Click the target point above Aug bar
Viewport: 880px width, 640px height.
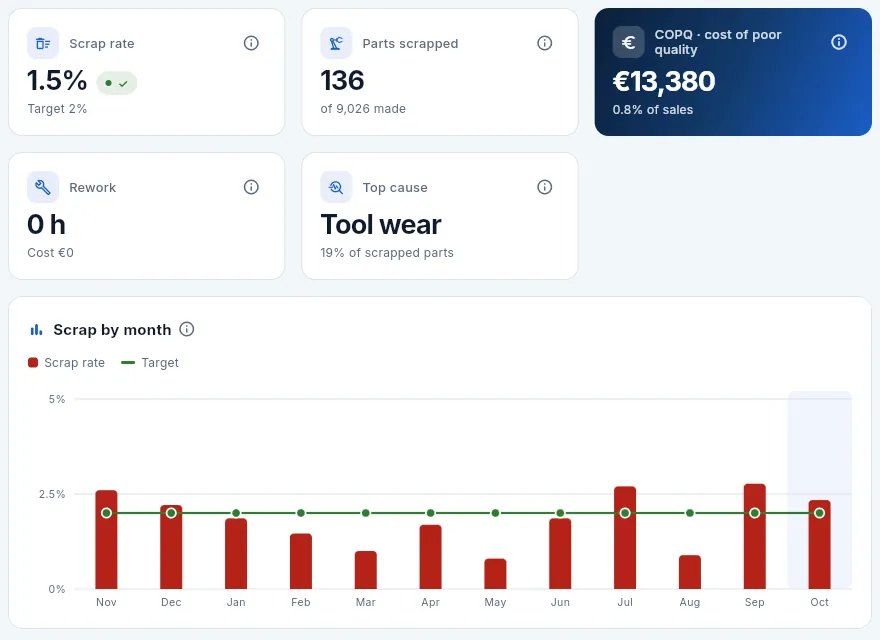(690, 513)
